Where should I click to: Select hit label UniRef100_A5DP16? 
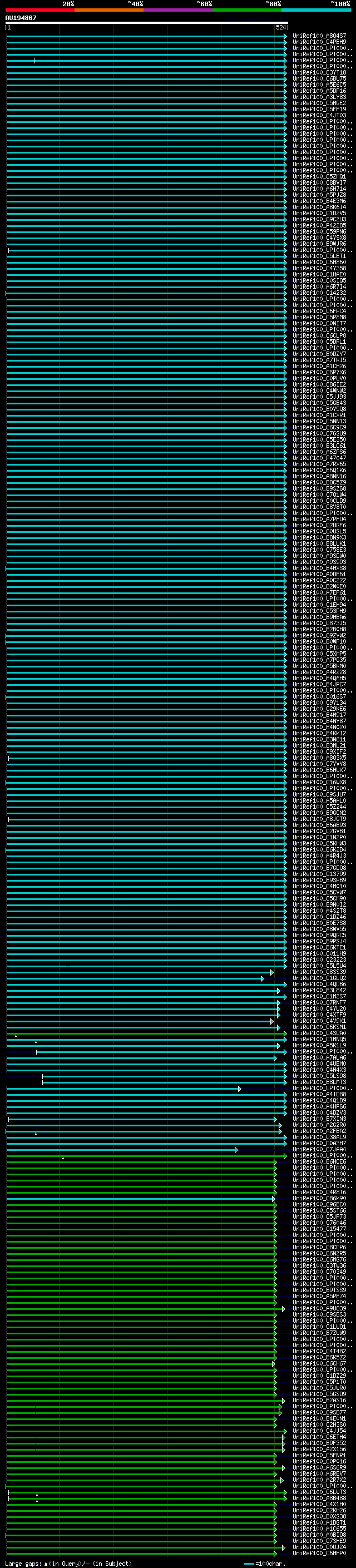pos(319,91)
